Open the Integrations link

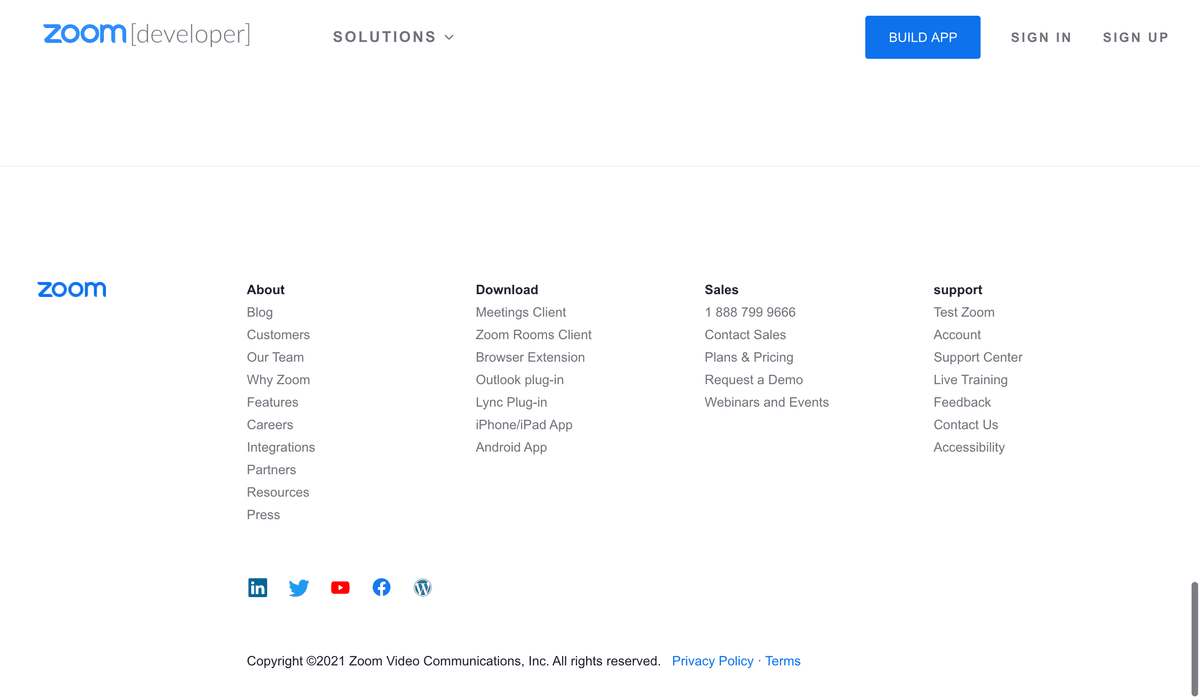[x=281, y=447]
